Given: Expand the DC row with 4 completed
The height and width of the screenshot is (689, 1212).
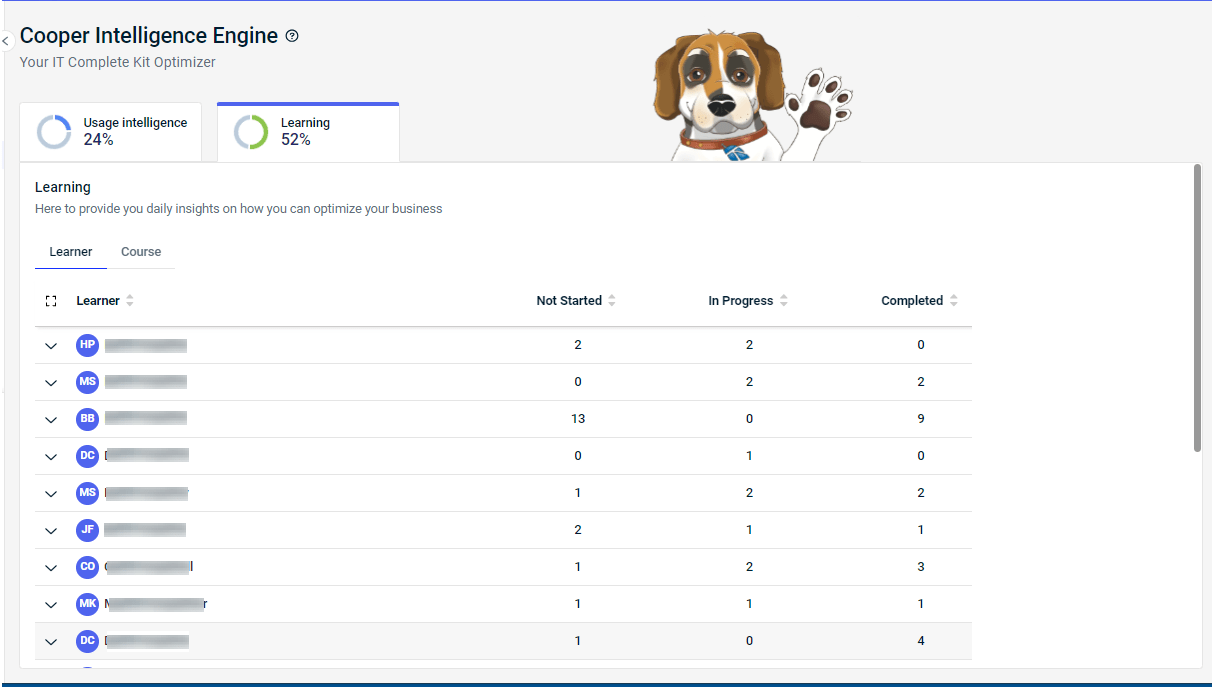Looking at the screenshot, I should click(51, 642).
